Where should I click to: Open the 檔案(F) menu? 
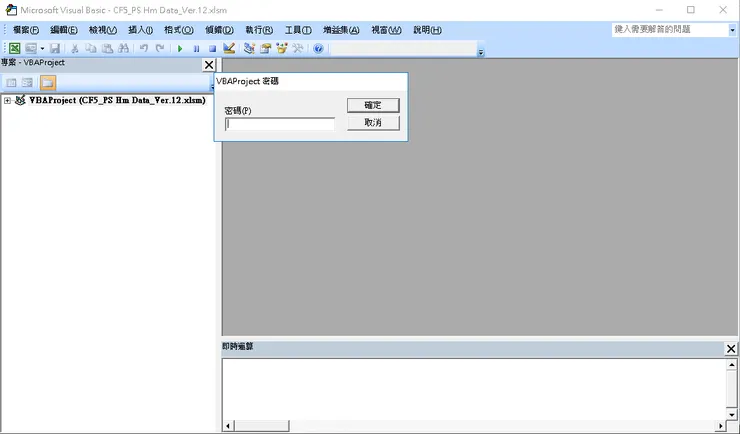(x=26, y=30)
